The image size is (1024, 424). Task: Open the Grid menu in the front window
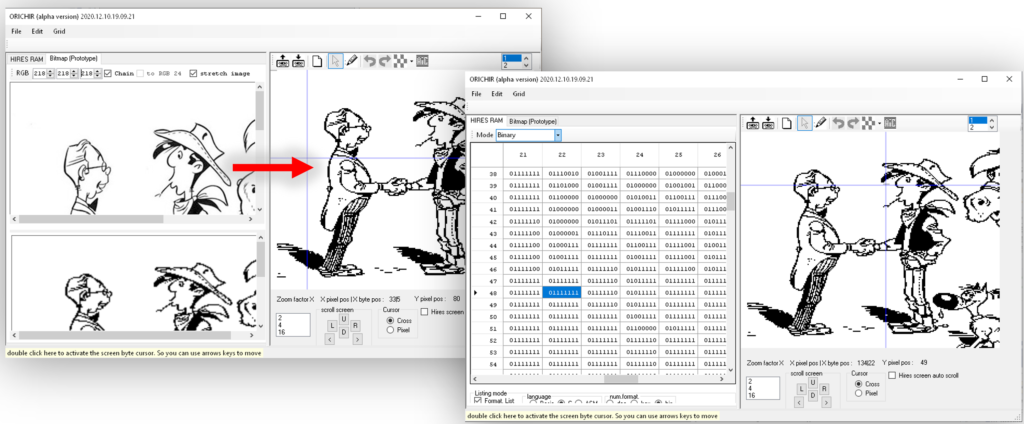(519, 94)
